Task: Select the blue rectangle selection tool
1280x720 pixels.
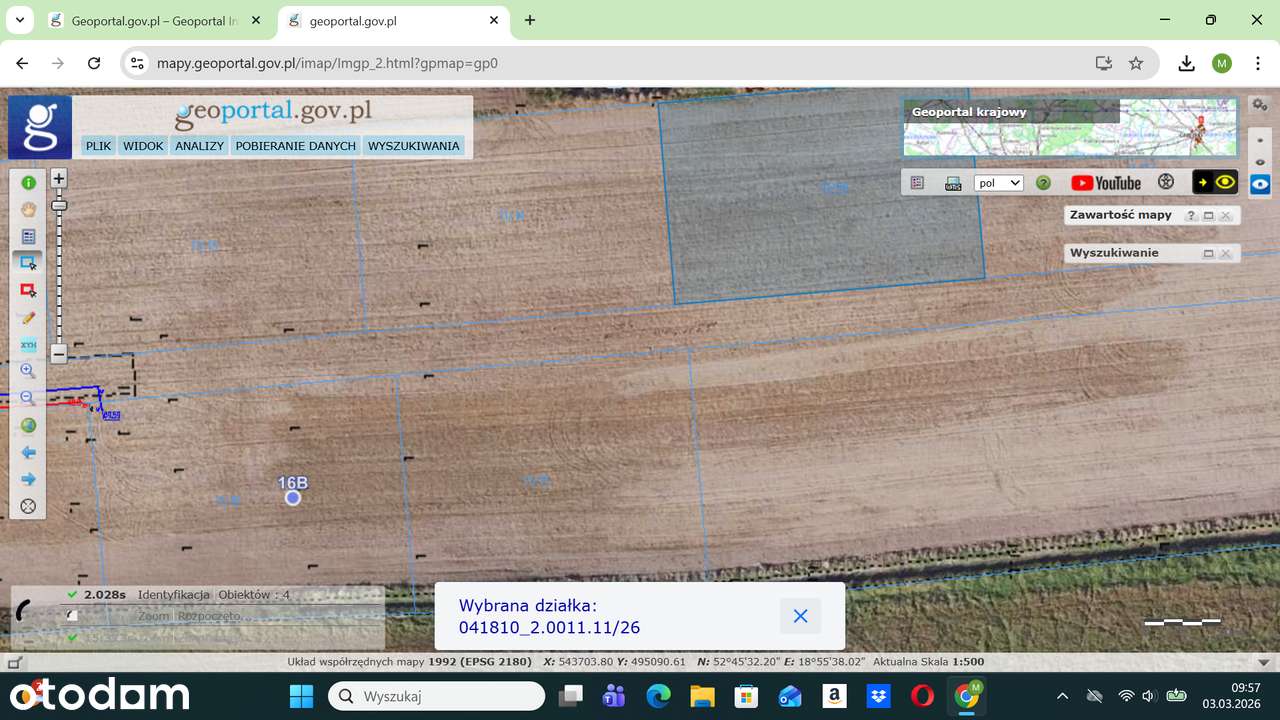Action: [28, 263]
